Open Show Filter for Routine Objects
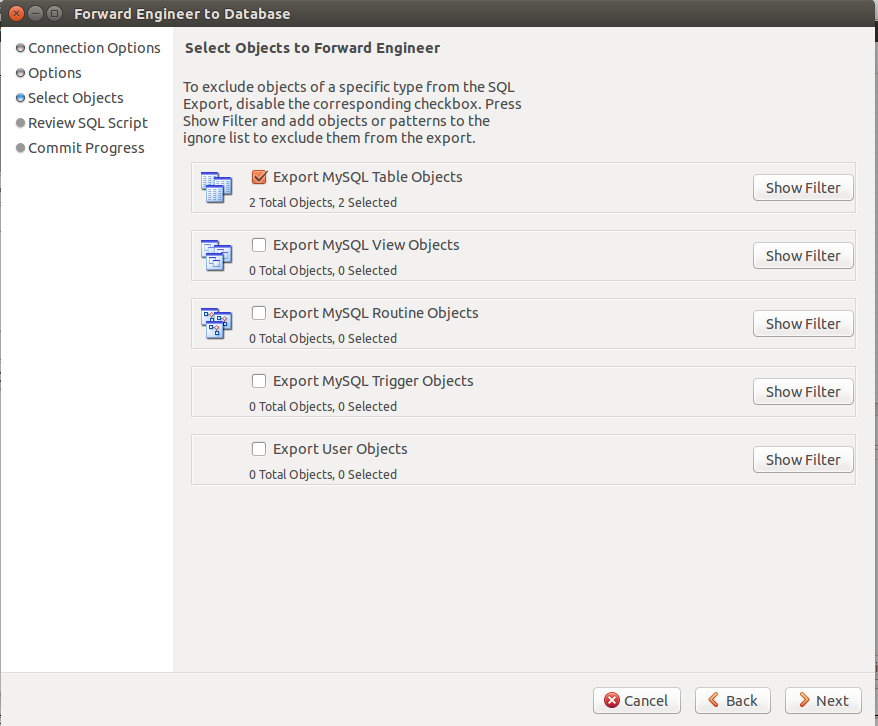Viewport: 878px width, 726px height. (803, 324)
